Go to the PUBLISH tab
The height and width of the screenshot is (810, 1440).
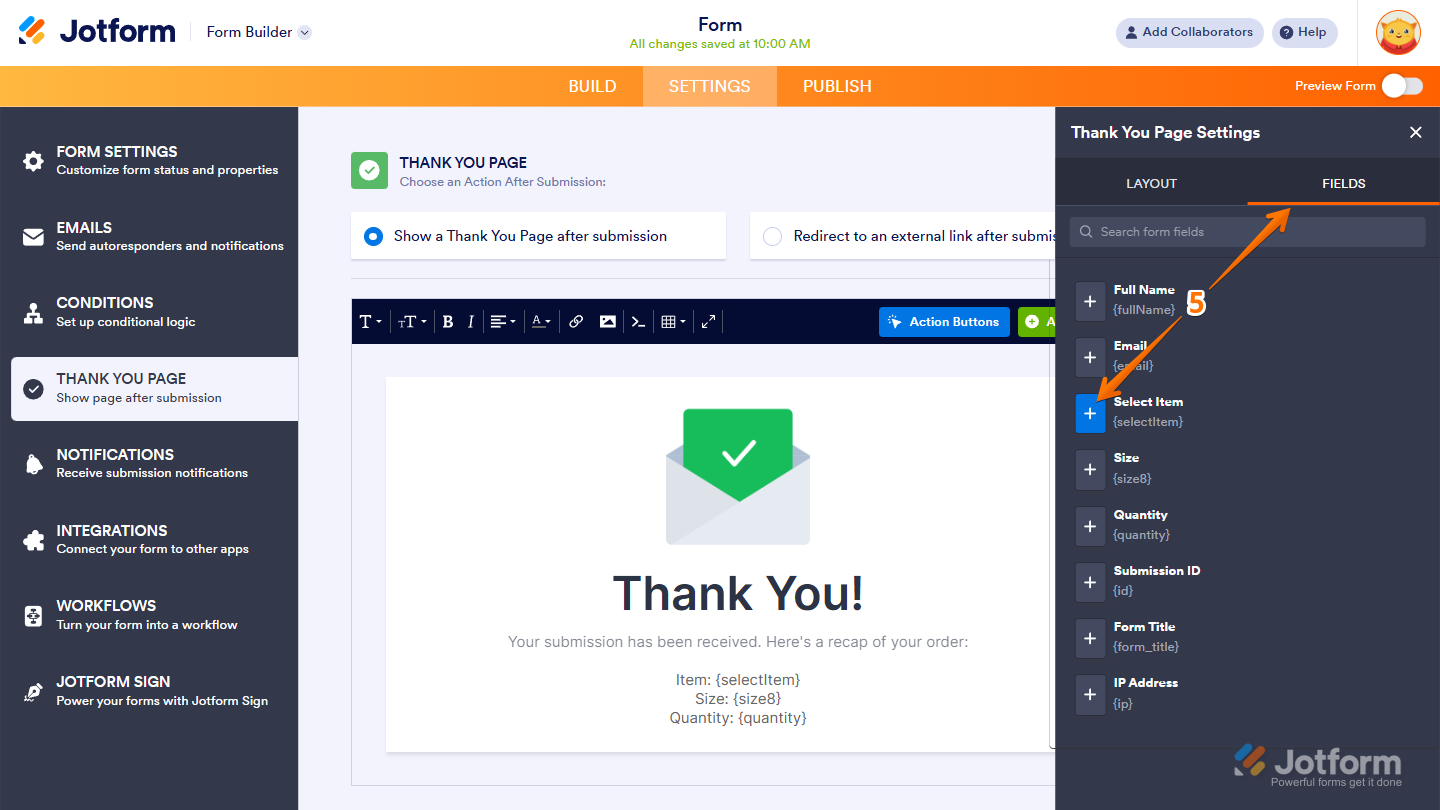pyautogui.click(x=837, y=86)
